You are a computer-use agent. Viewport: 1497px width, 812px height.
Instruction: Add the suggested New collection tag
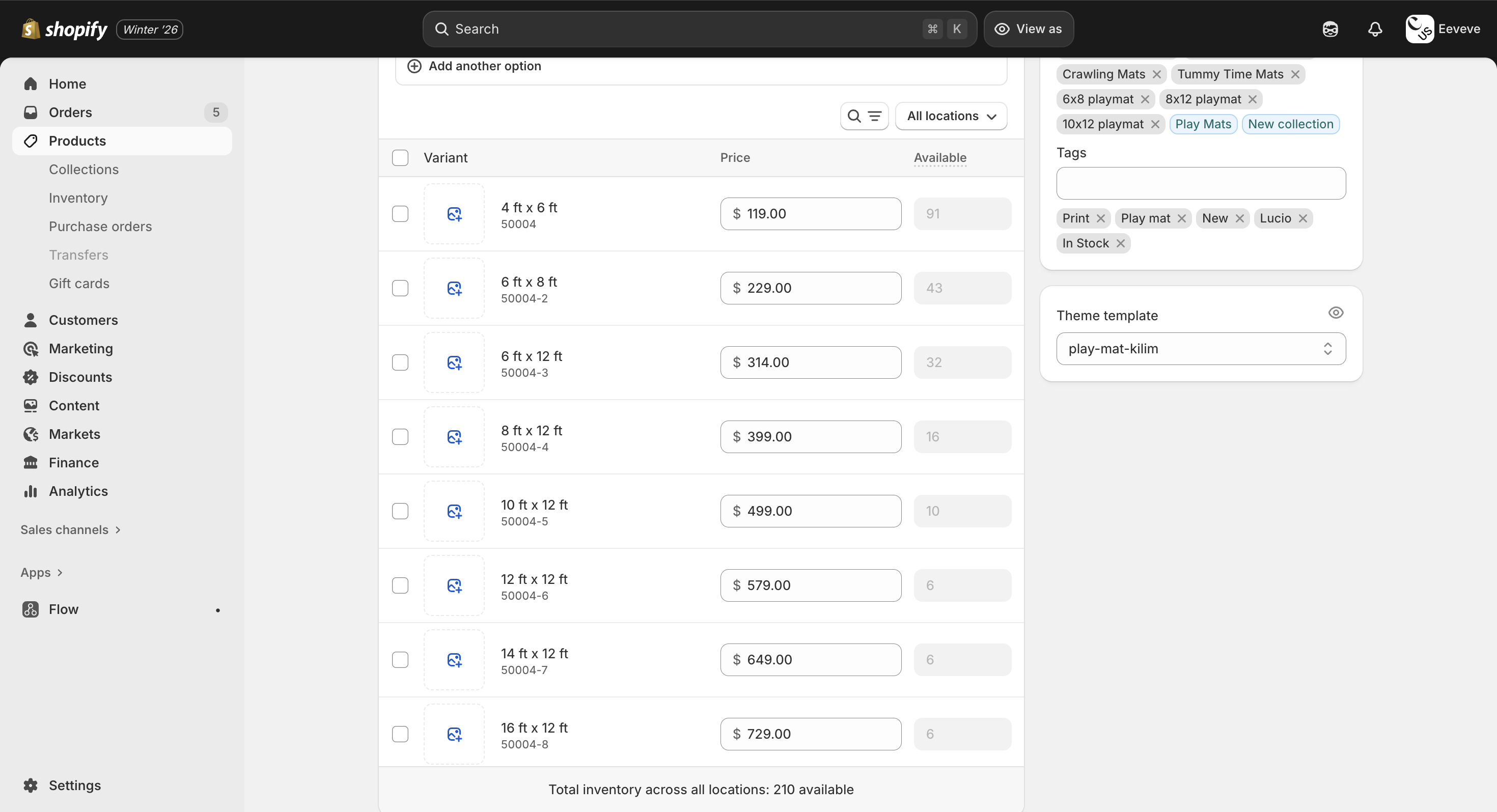1291,124
